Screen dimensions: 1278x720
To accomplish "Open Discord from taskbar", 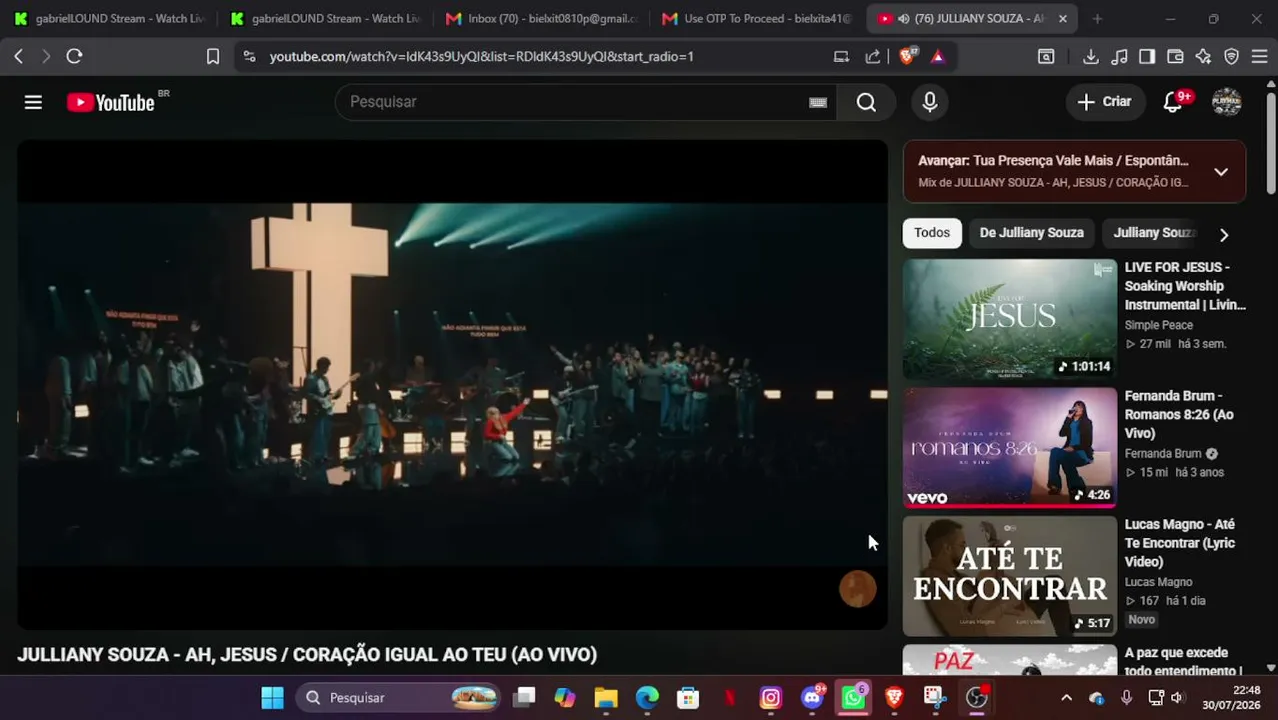I will tap(812, 697).
